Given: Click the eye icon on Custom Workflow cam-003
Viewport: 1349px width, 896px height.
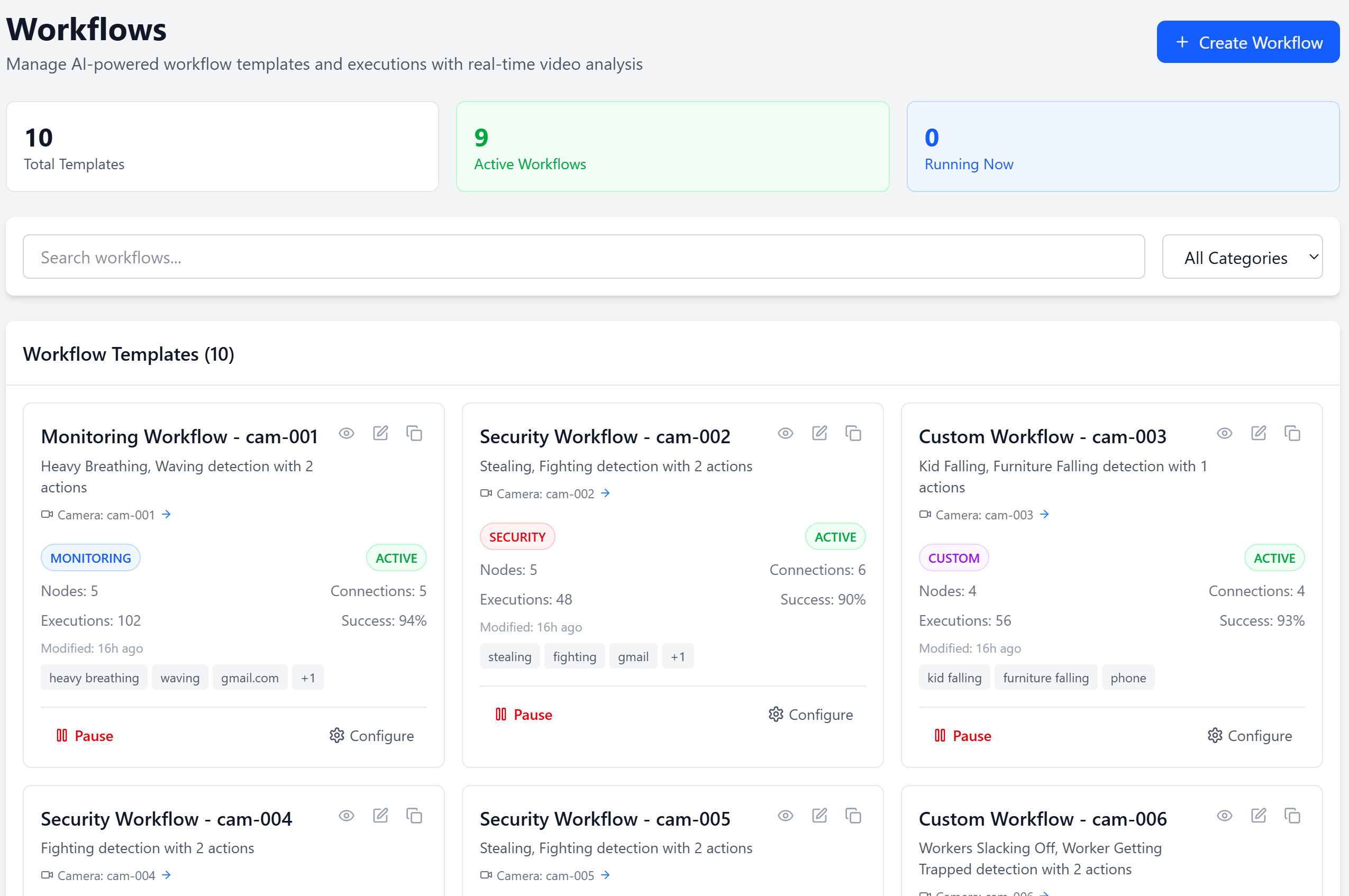Looking at the screenshot, I should click(1224, 433).
